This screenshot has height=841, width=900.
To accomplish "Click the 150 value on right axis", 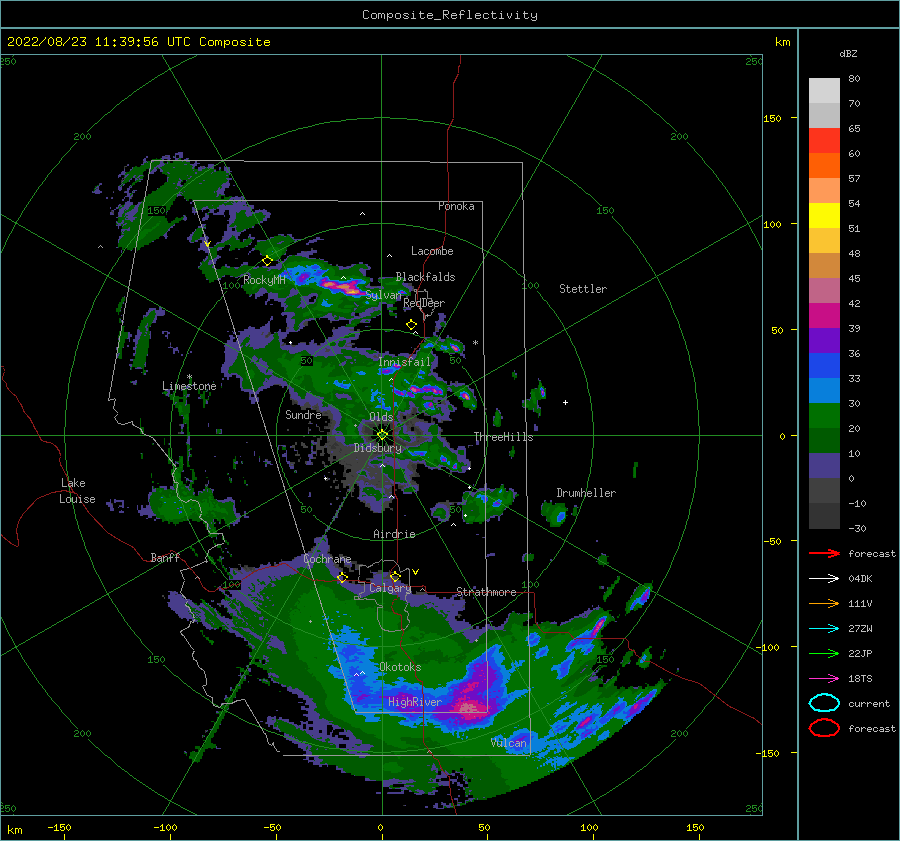I will pyautogui.click(x=773, y=118).
